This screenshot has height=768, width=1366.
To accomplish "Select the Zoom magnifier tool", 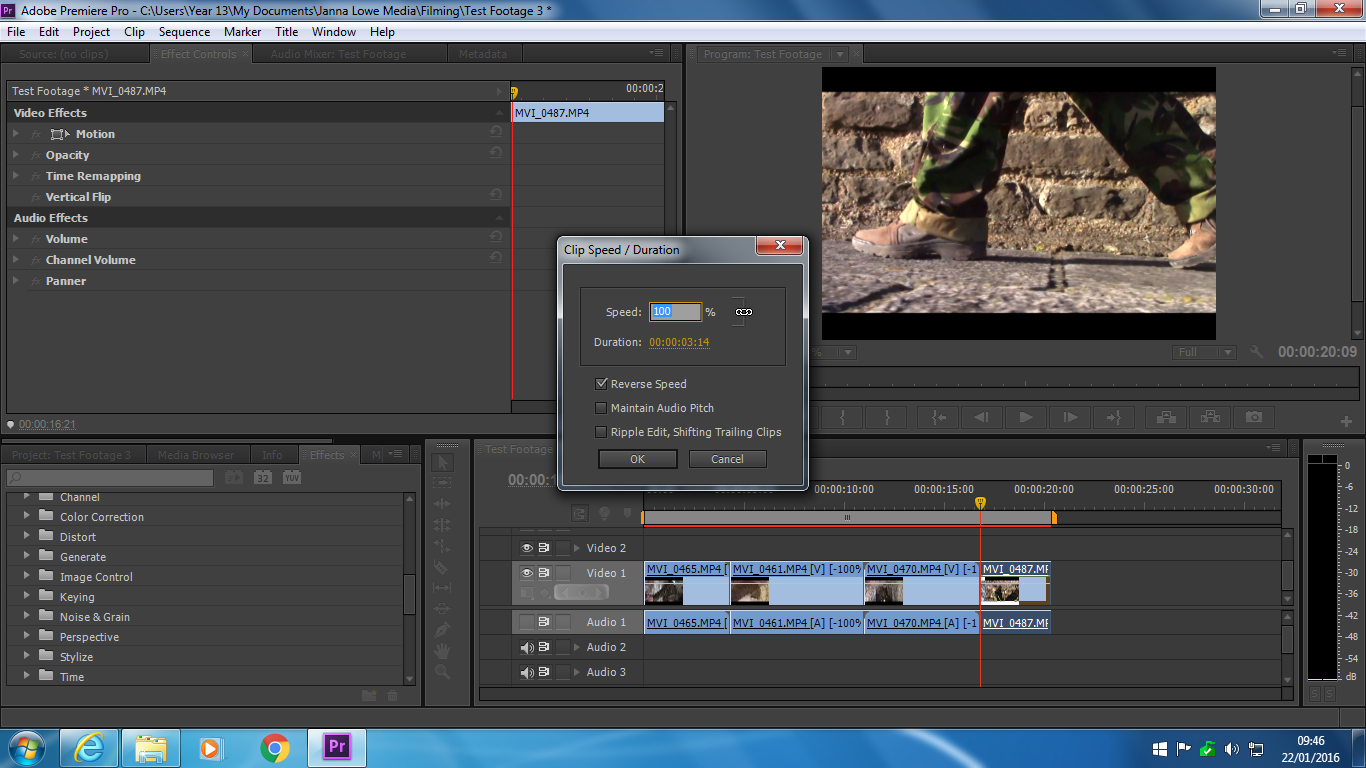I will (443, 672).
